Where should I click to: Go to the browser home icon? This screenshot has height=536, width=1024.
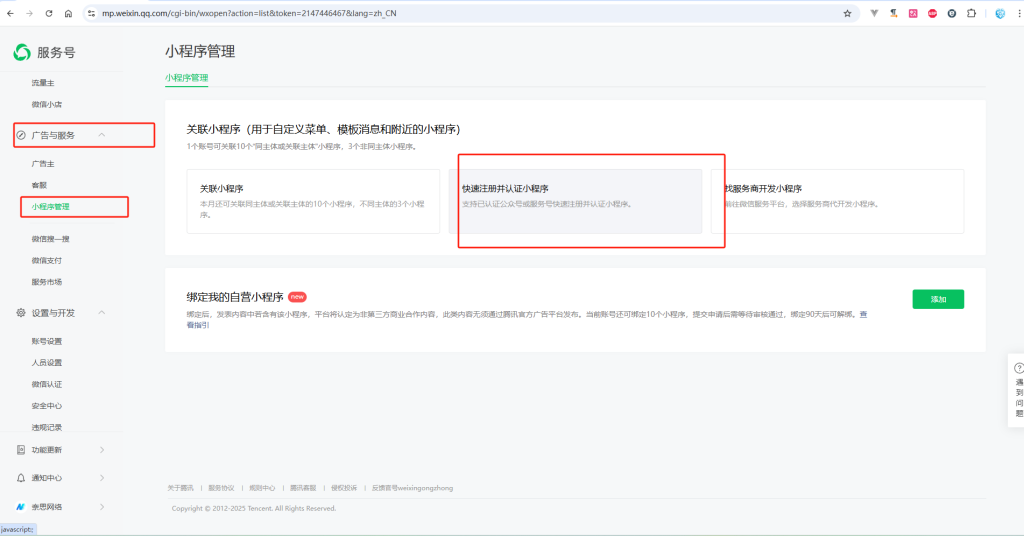coord(67,13)
